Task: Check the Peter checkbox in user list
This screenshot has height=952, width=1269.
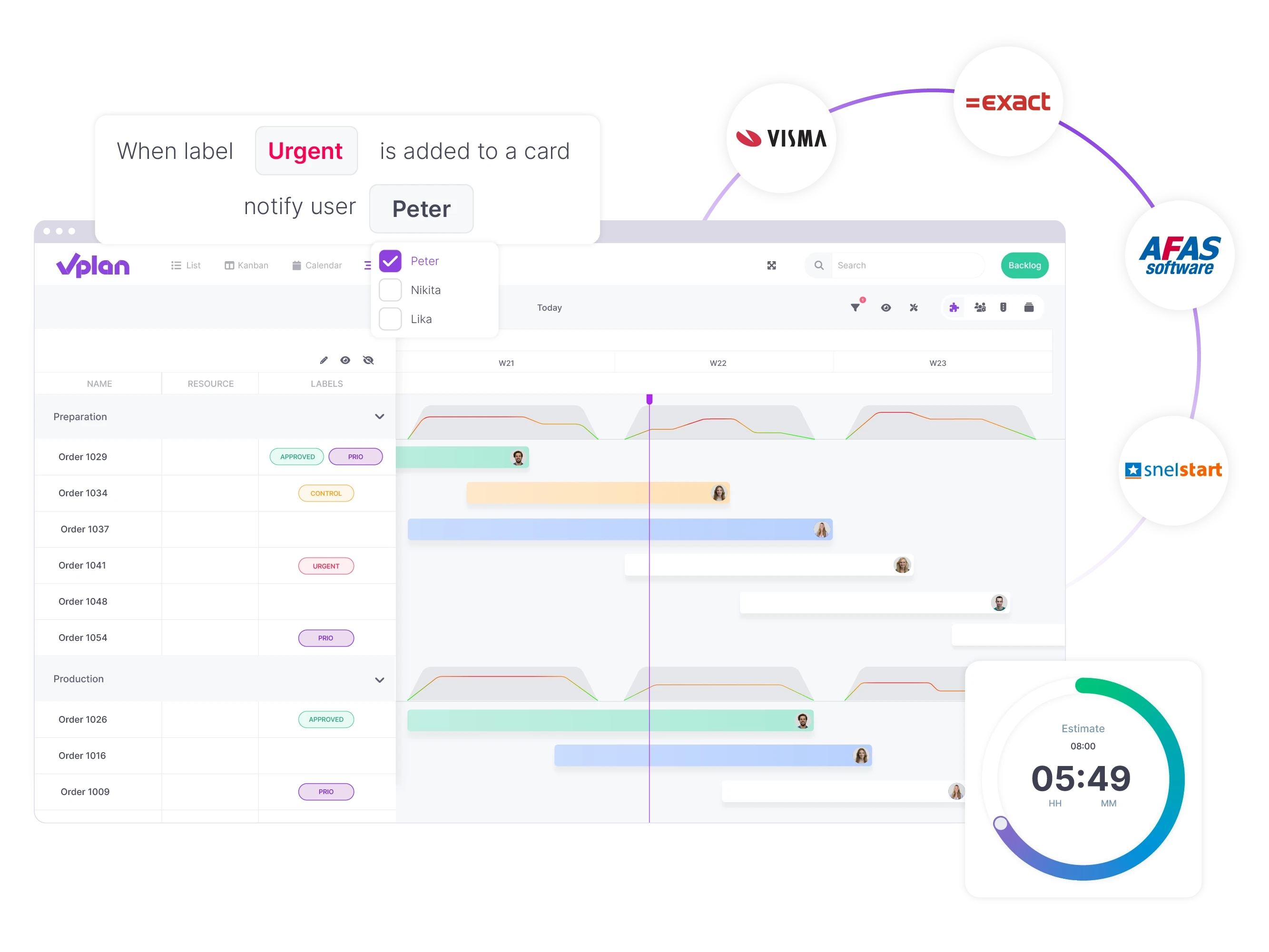Action: (x=390, y=261)
